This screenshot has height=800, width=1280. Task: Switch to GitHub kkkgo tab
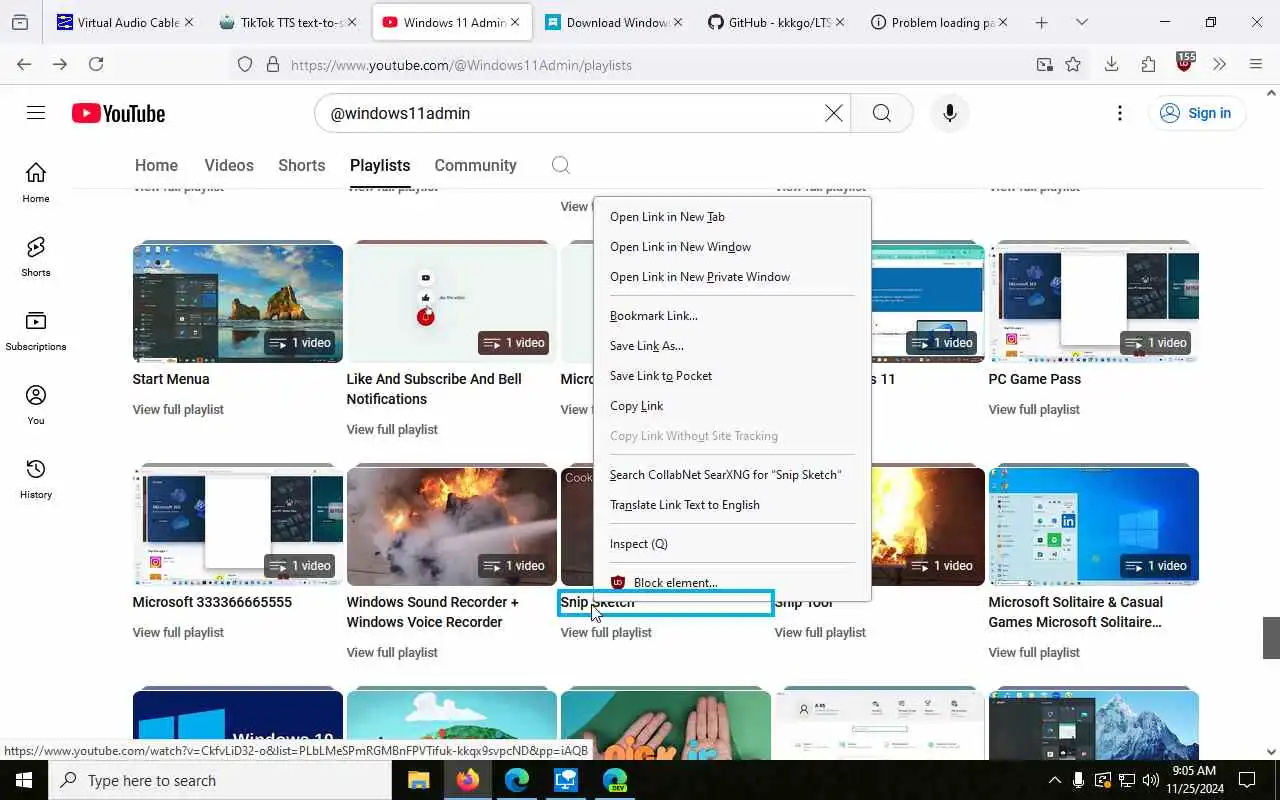pos(777,22)
